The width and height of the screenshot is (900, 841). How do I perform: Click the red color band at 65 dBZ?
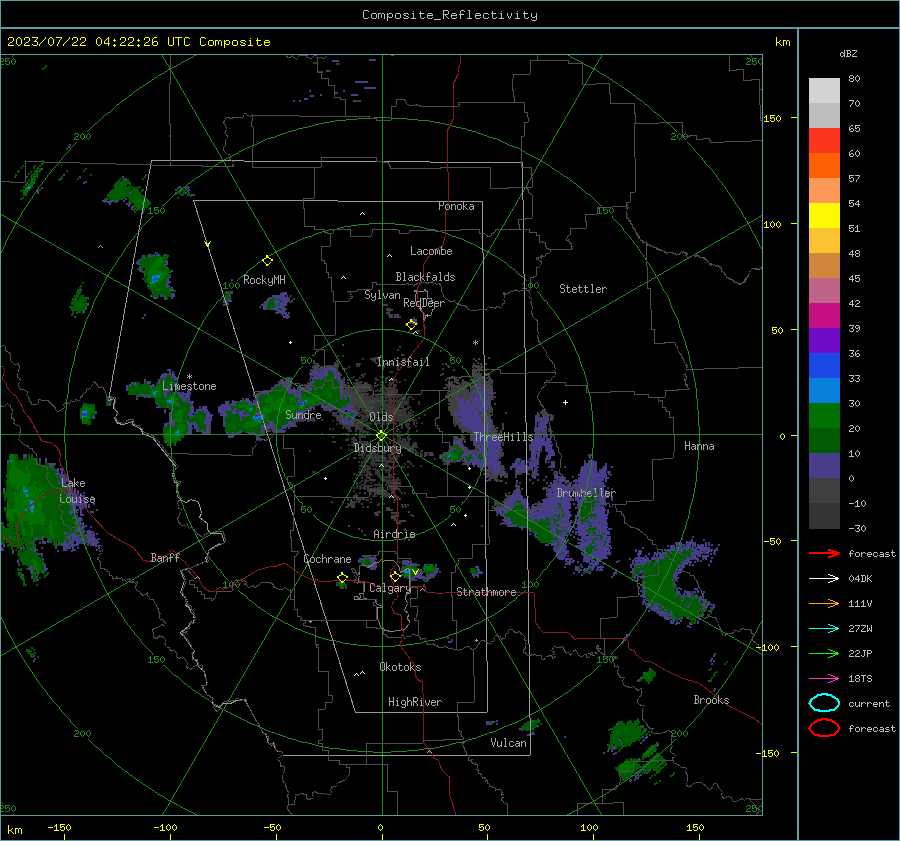pos(824,141)
